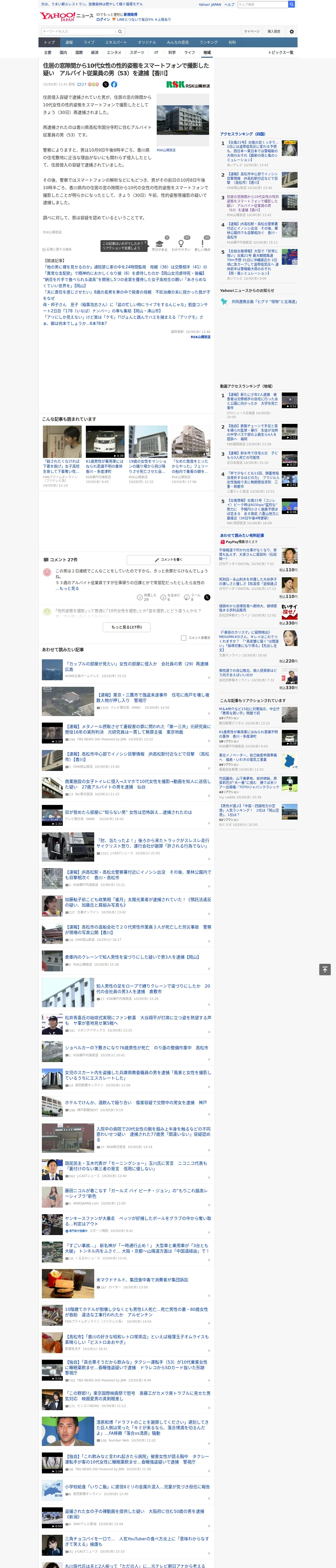Viewport: 336px width, 1568px height.
Task: Share the first comment on X
Action: pos(207,597)
